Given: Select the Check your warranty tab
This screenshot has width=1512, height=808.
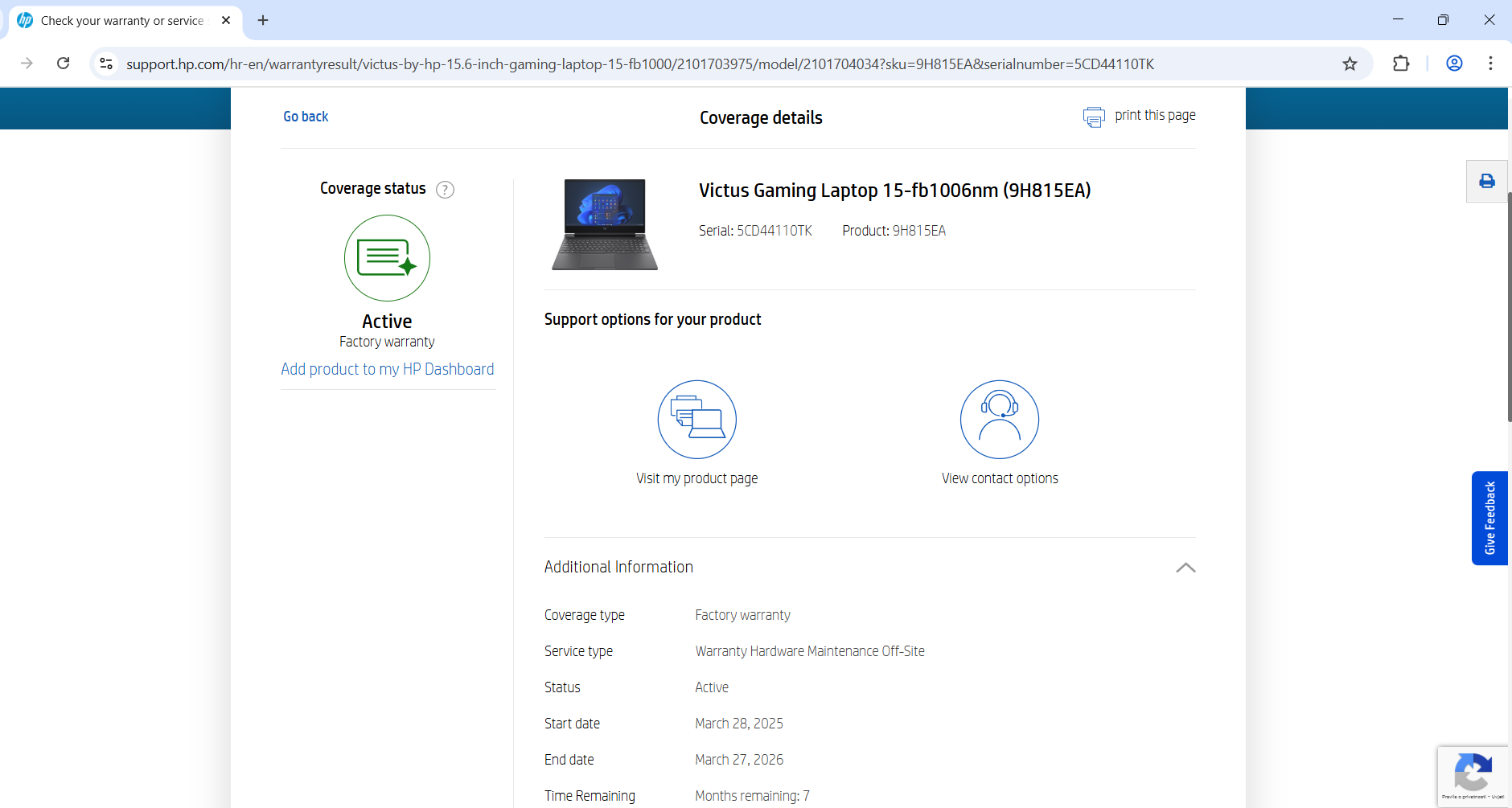Looking at the screenshot, I should [x=125, y=20].
